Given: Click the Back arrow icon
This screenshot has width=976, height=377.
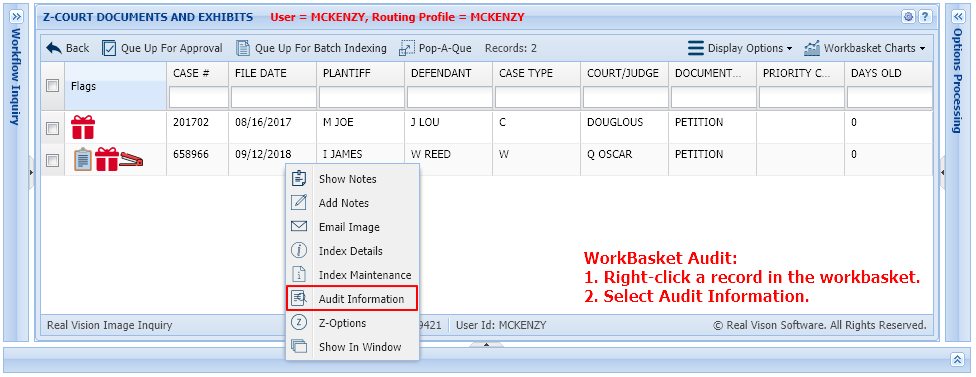Looking at the screenshot, I should 54,48.
